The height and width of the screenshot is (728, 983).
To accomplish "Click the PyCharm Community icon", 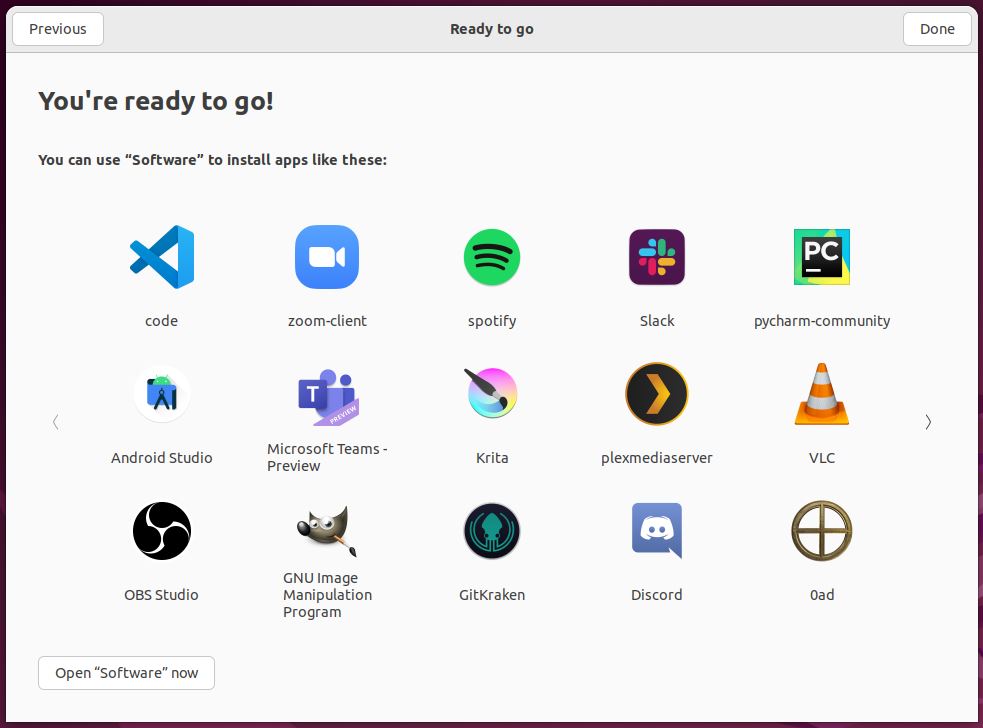I will click(x=822, y=257).
